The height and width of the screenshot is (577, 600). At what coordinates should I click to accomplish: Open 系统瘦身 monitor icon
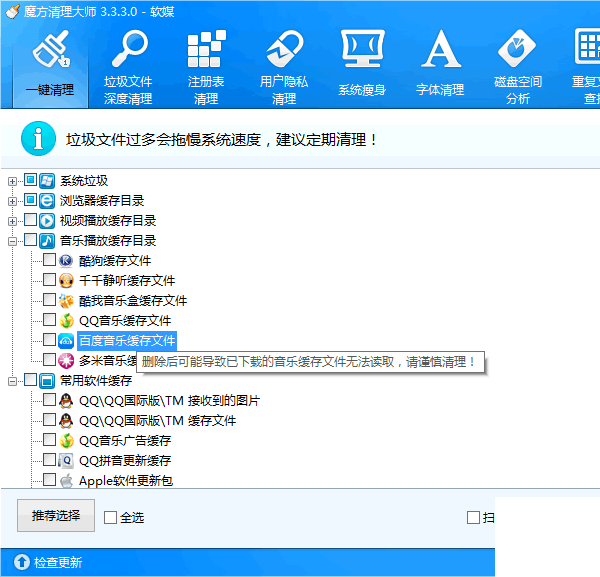point(363,49)
